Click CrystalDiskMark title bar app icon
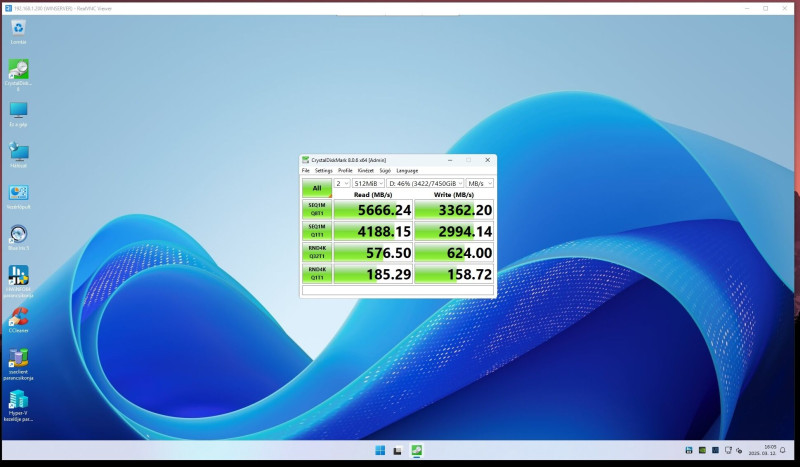800x467 pixels. coord(306,160)
